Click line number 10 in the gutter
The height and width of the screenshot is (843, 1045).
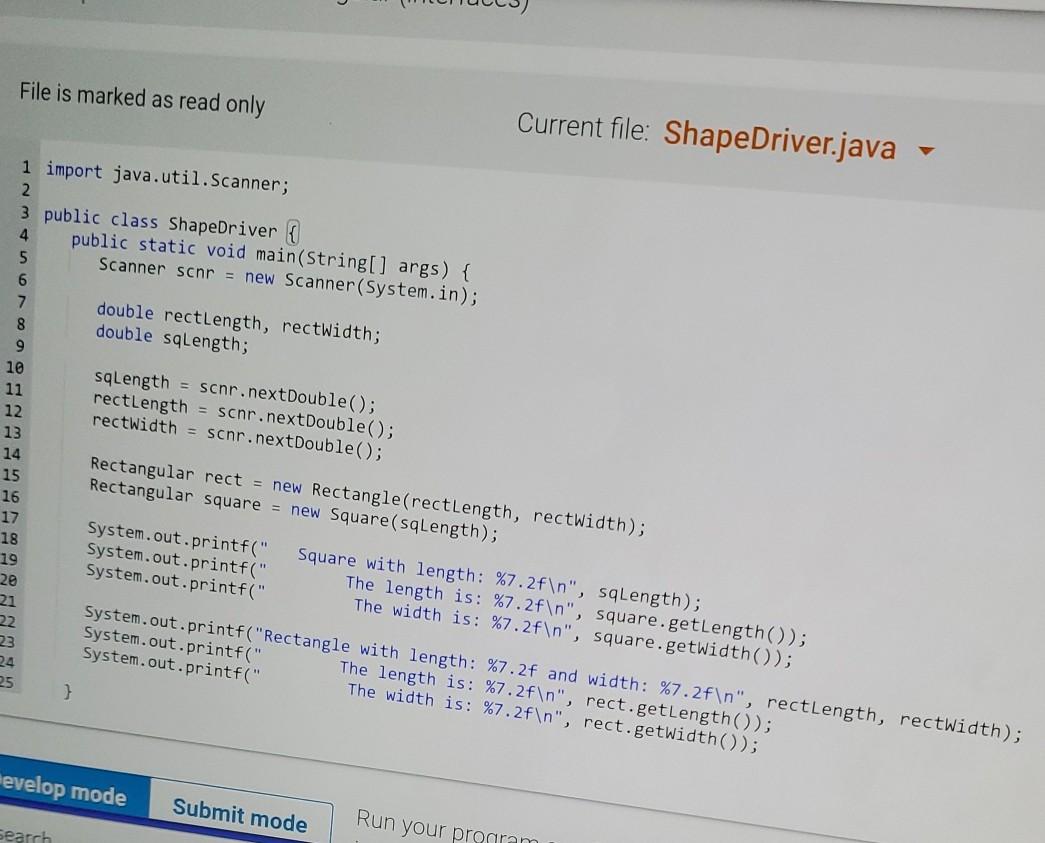[x=15, y=367]
